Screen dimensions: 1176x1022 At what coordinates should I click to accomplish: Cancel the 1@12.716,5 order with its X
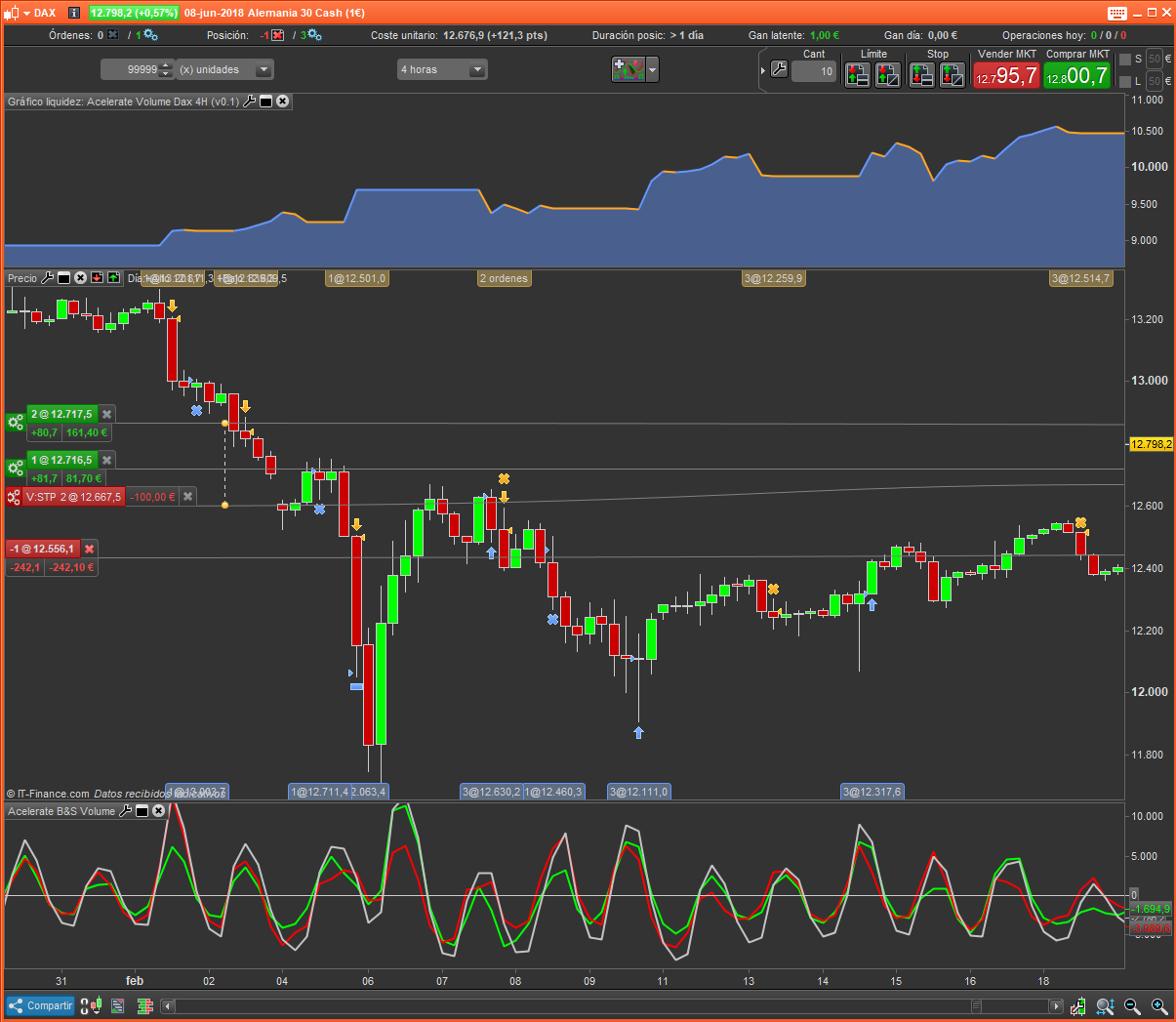coord(107,460)
